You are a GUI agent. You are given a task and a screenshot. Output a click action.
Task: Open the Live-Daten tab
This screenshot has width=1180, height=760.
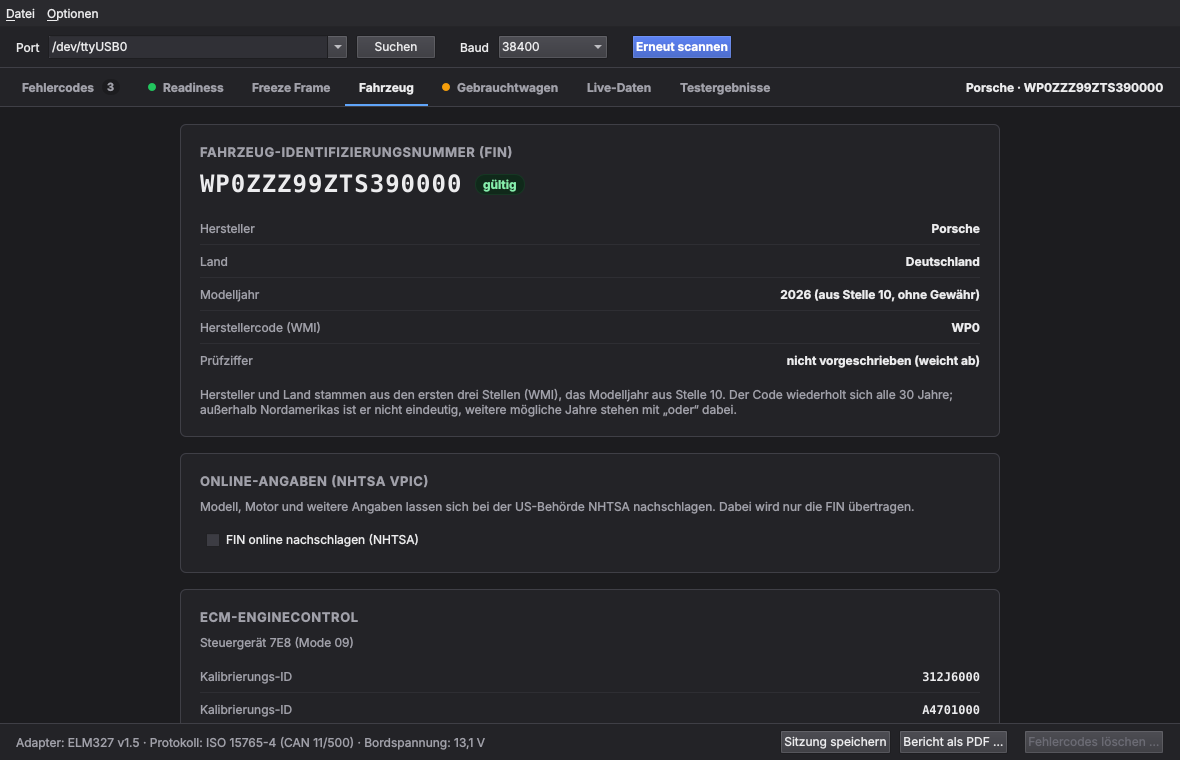click(x=619, y=87)
